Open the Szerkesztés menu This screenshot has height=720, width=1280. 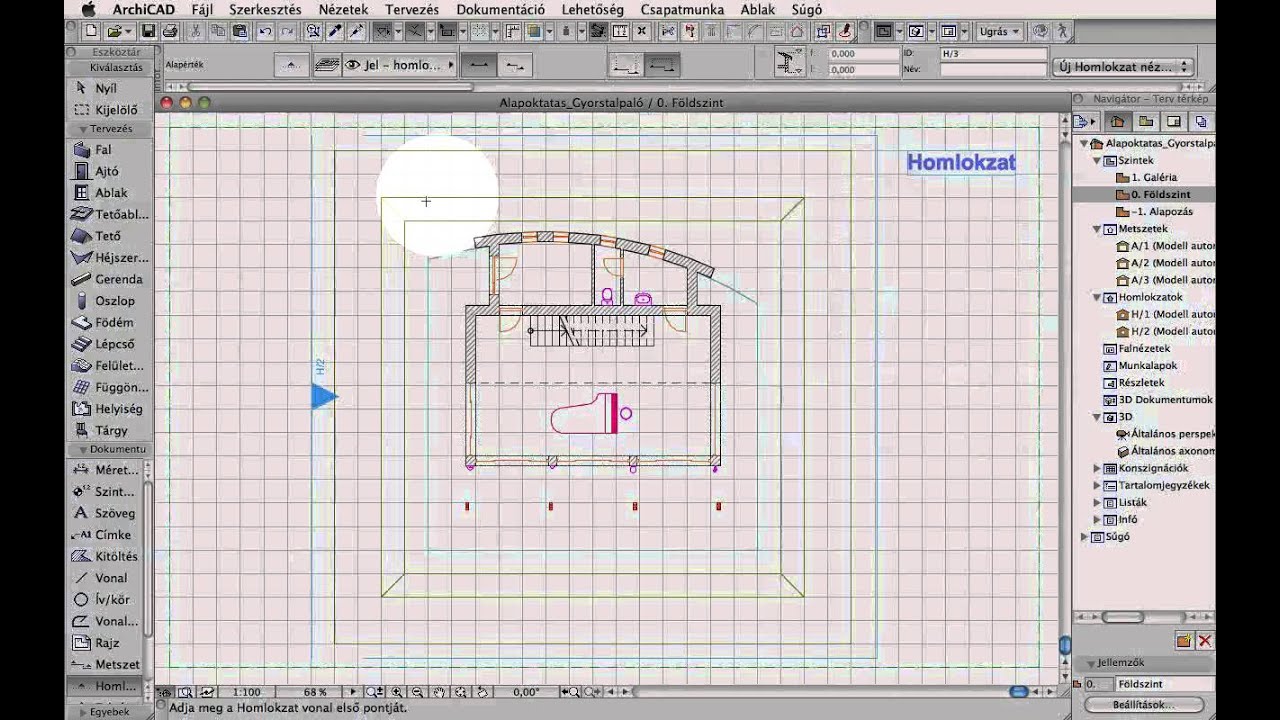(x=265, y=9)
